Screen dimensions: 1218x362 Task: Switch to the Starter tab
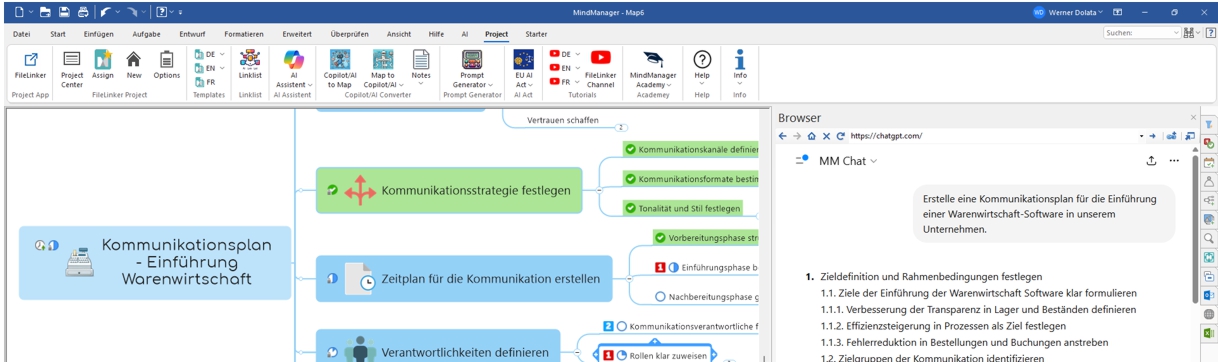[537, 34]
